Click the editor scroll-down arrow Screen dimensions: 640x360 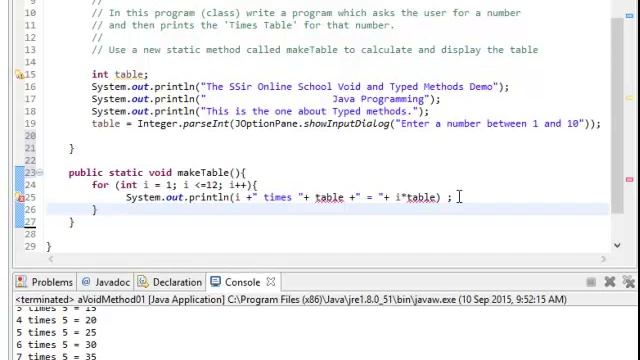pyautogui.click(x=617, y=245)
